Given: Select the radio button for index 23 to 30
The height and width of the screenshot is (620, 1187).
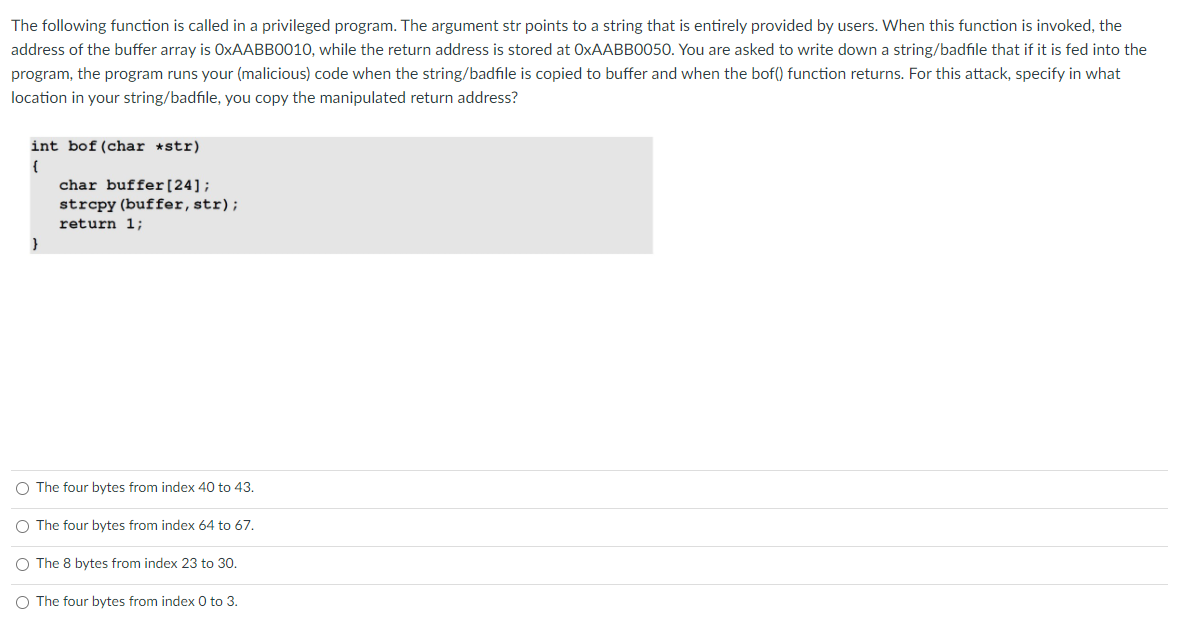Looking at the screenshot, I should pos(21,563).
